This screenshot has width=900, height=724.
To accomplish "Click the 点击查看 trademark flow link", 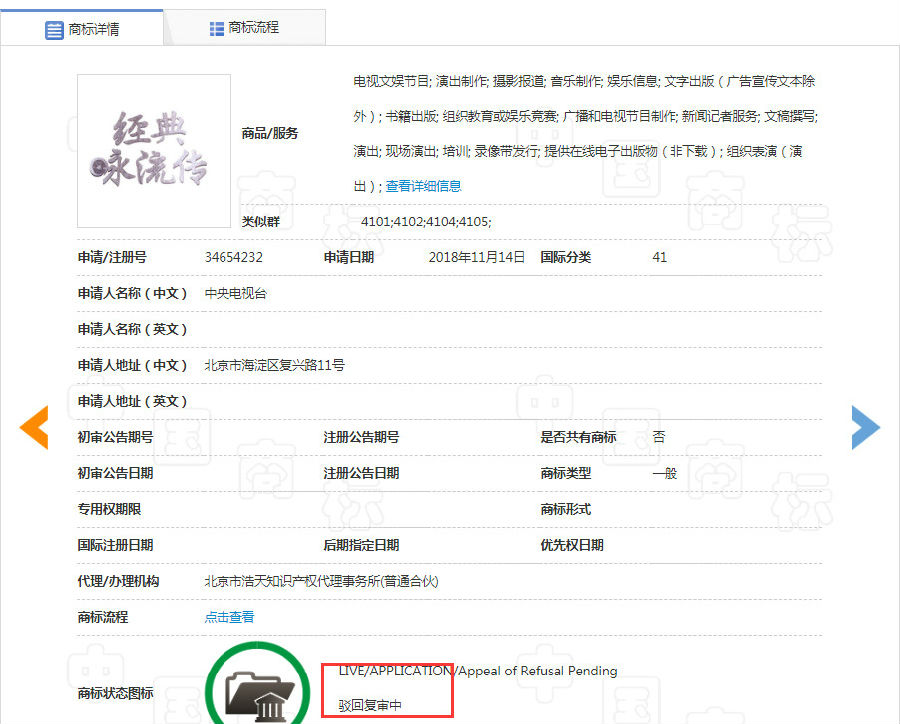I will pos(229,617).
